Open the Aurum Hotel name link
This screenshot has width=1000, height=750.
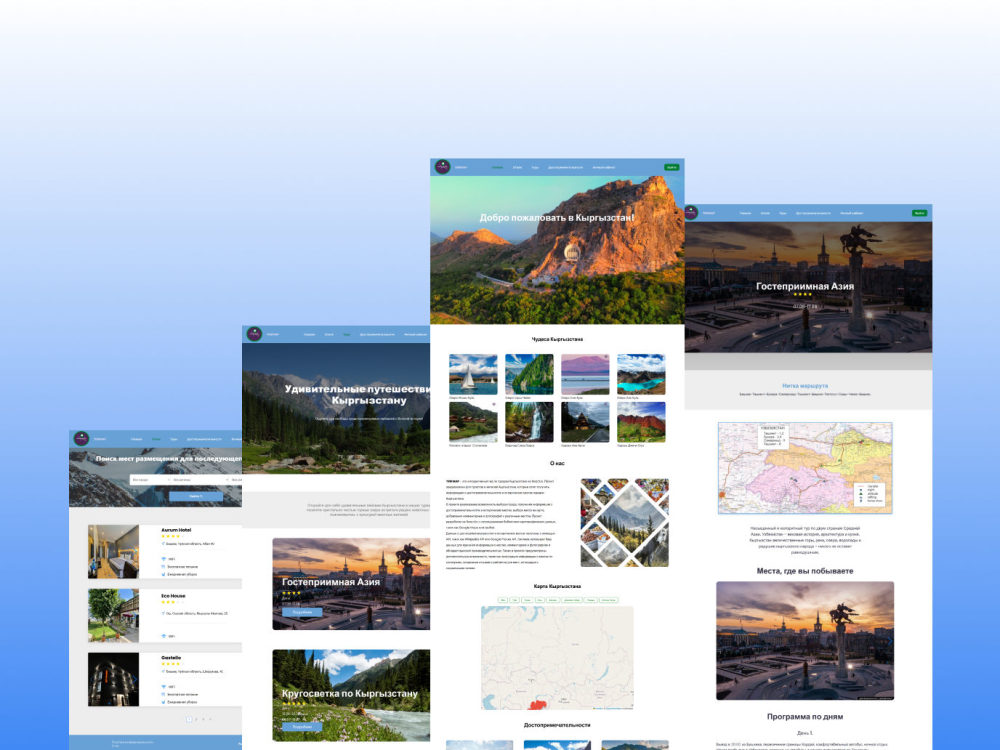176,530
